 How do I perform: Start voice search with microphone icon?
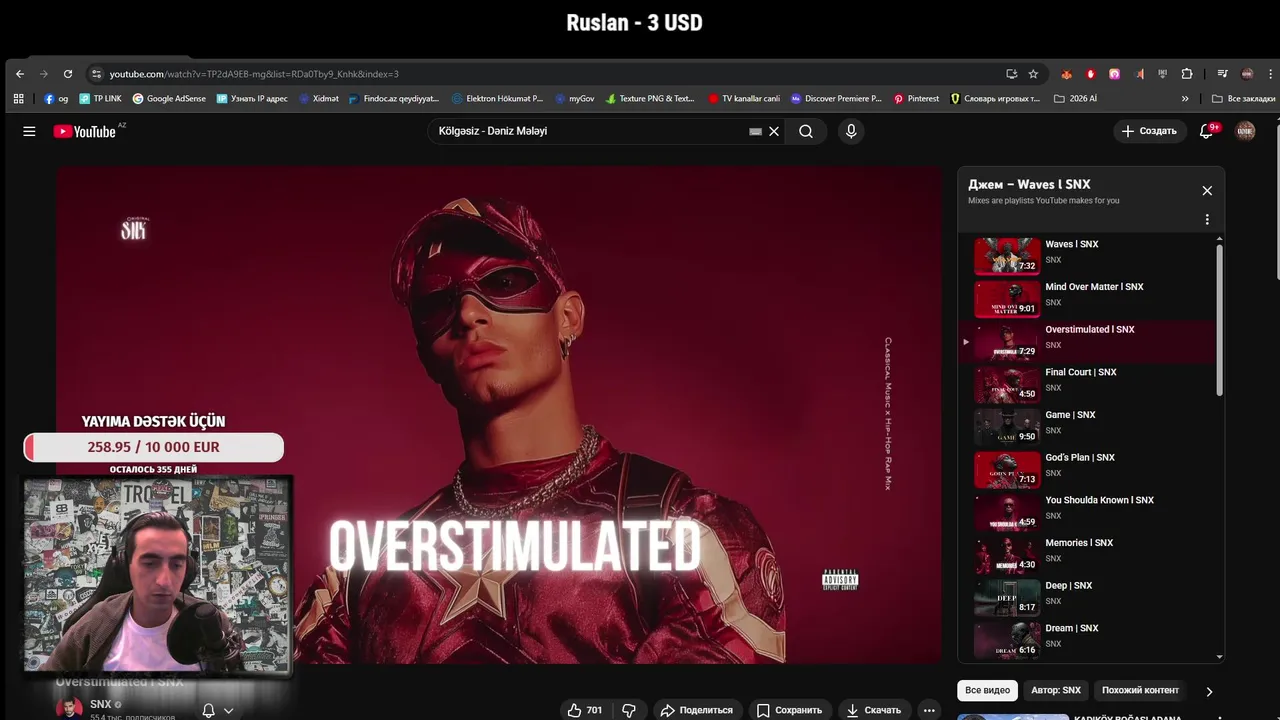pos(851,131)
